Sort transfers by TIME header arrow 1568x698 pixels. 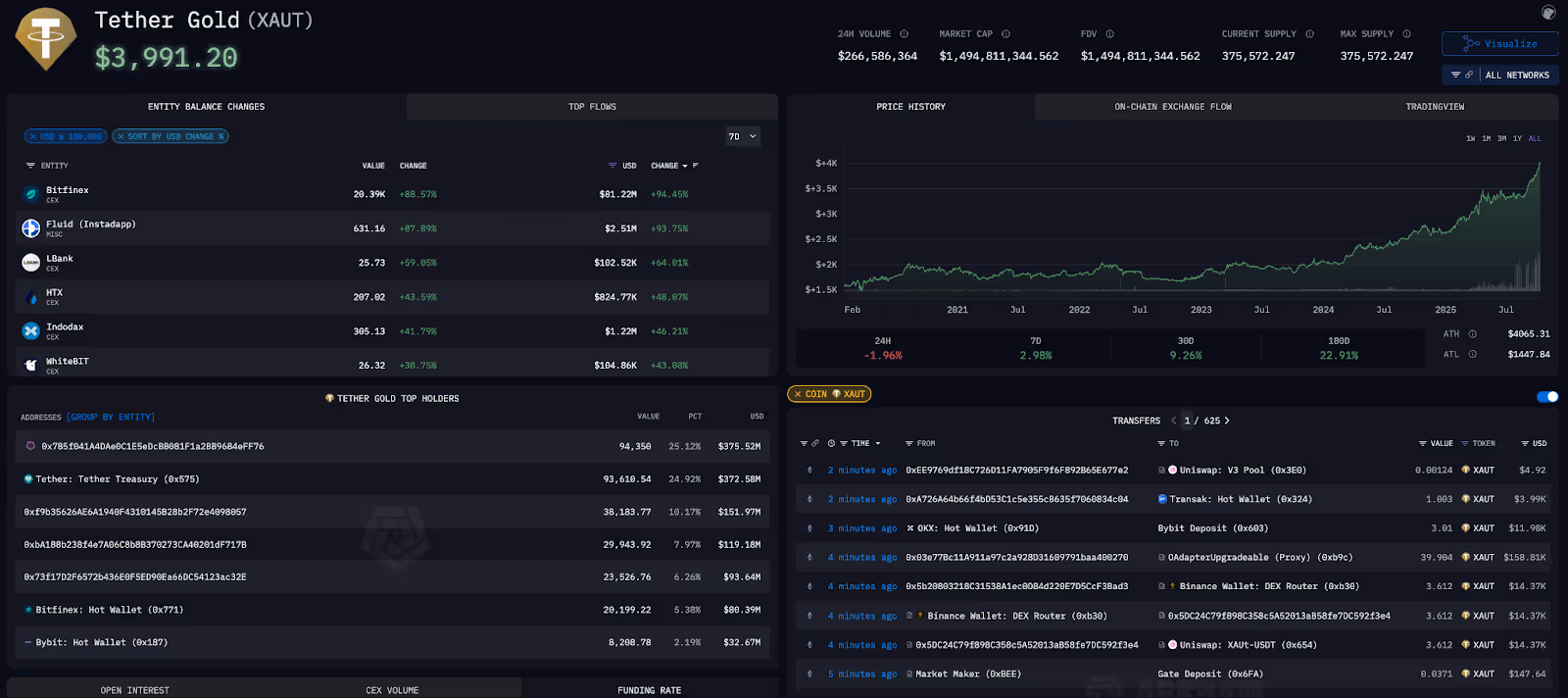pyautogui.click(x=878, y=444)
